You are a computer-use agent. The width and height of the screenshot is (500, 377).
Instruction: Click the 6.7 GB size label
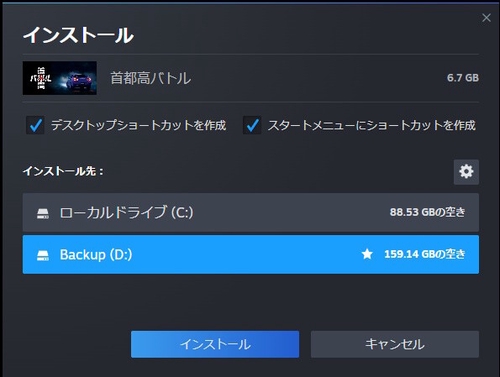463,78
